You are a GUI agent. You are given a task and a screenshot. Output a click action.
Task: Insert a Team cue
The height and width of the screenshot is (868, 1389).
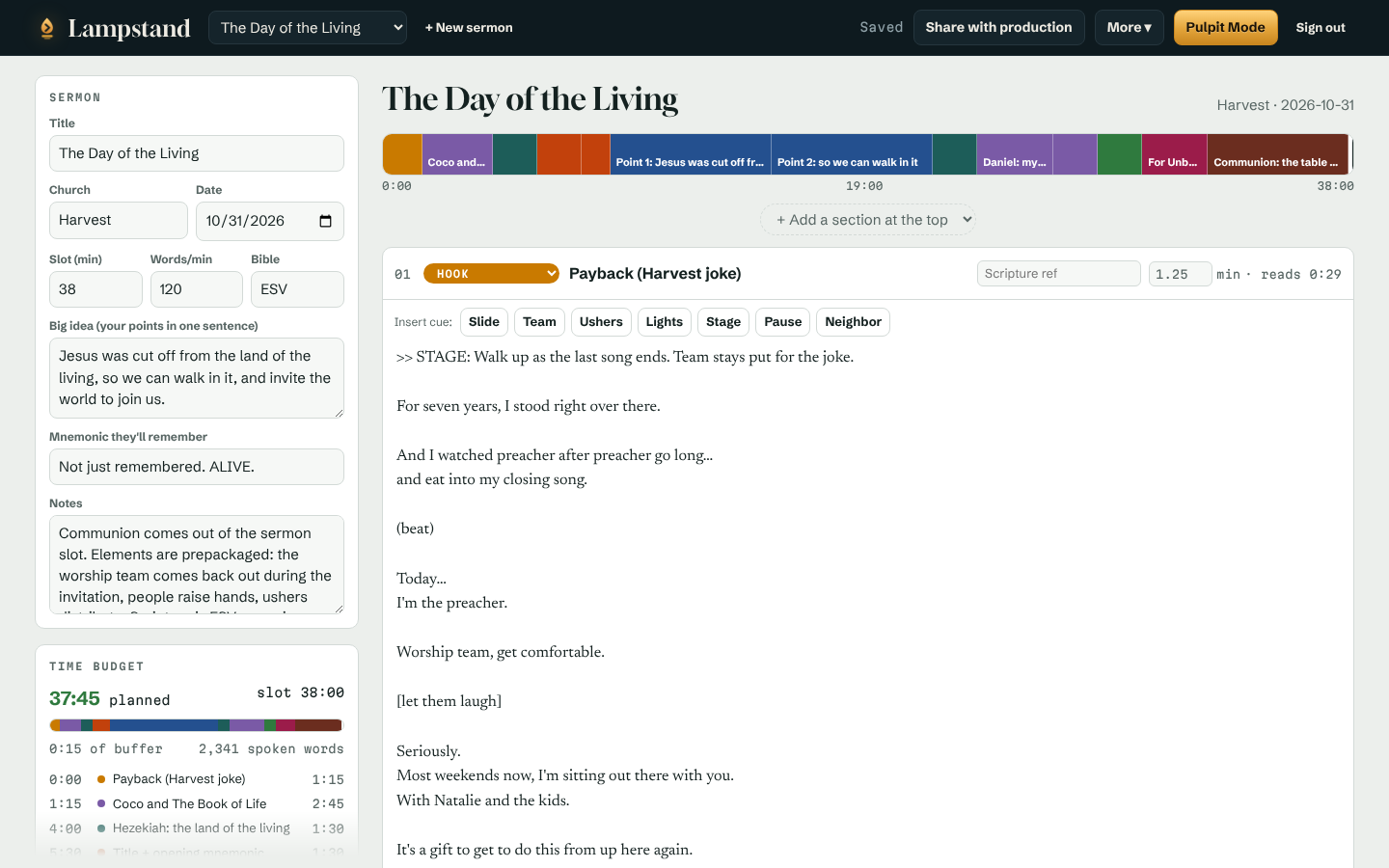(539, 322)
